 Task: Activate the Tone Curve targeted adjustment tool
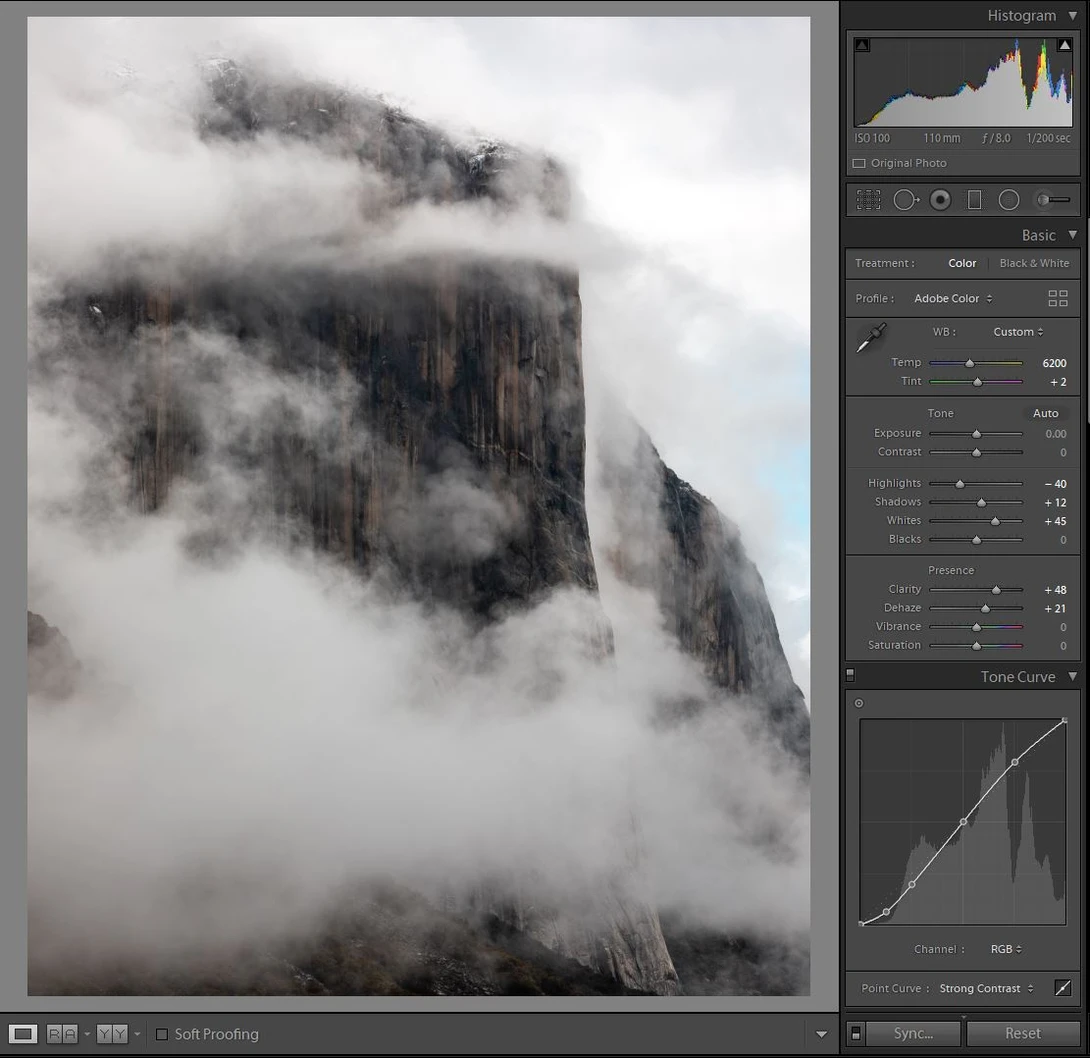tap(859, 703)
